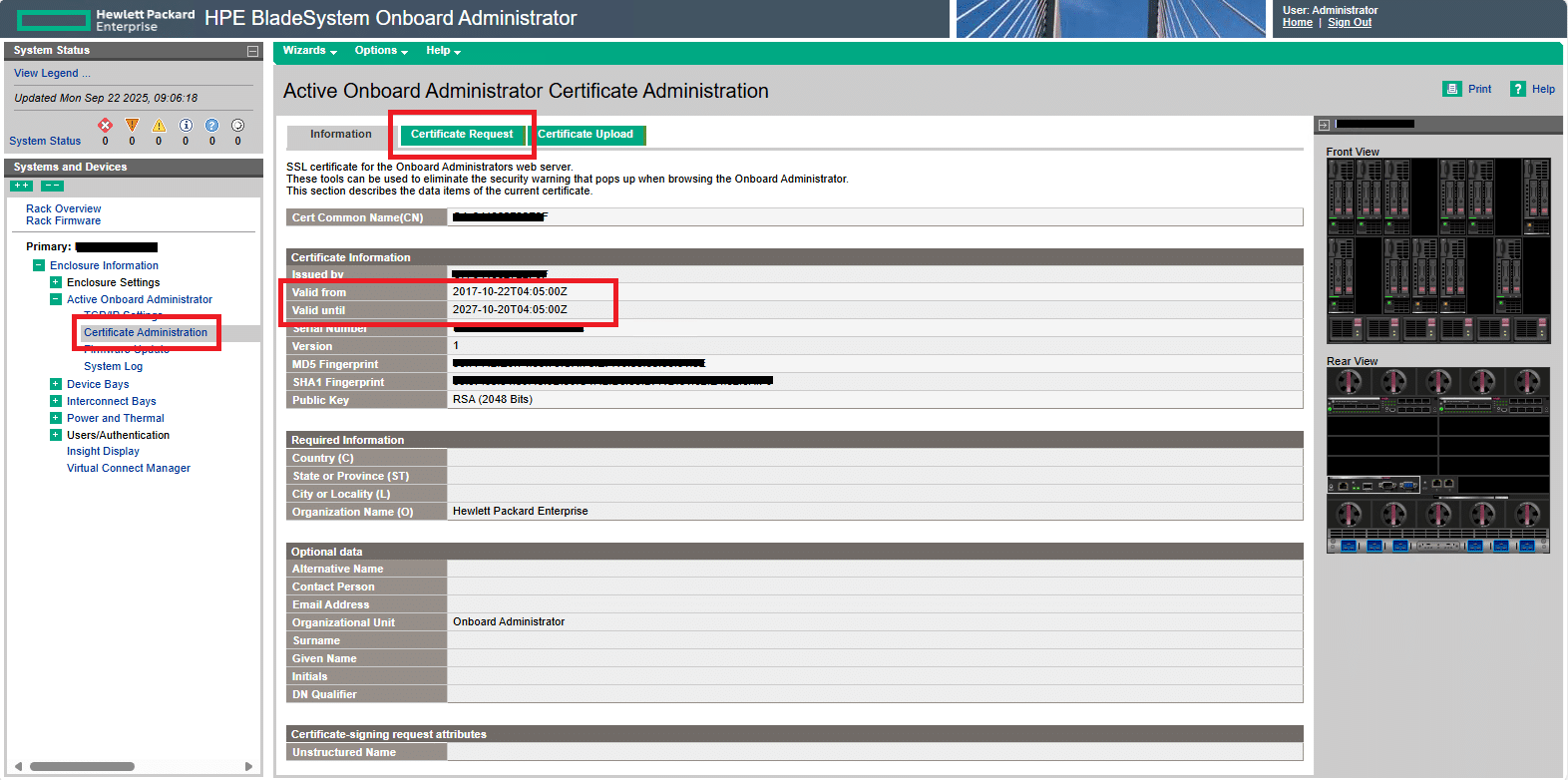The height and width of the screenshot is (780, 1568).
Task: Expand the Power and Thermal node
Action: (56, 418)
